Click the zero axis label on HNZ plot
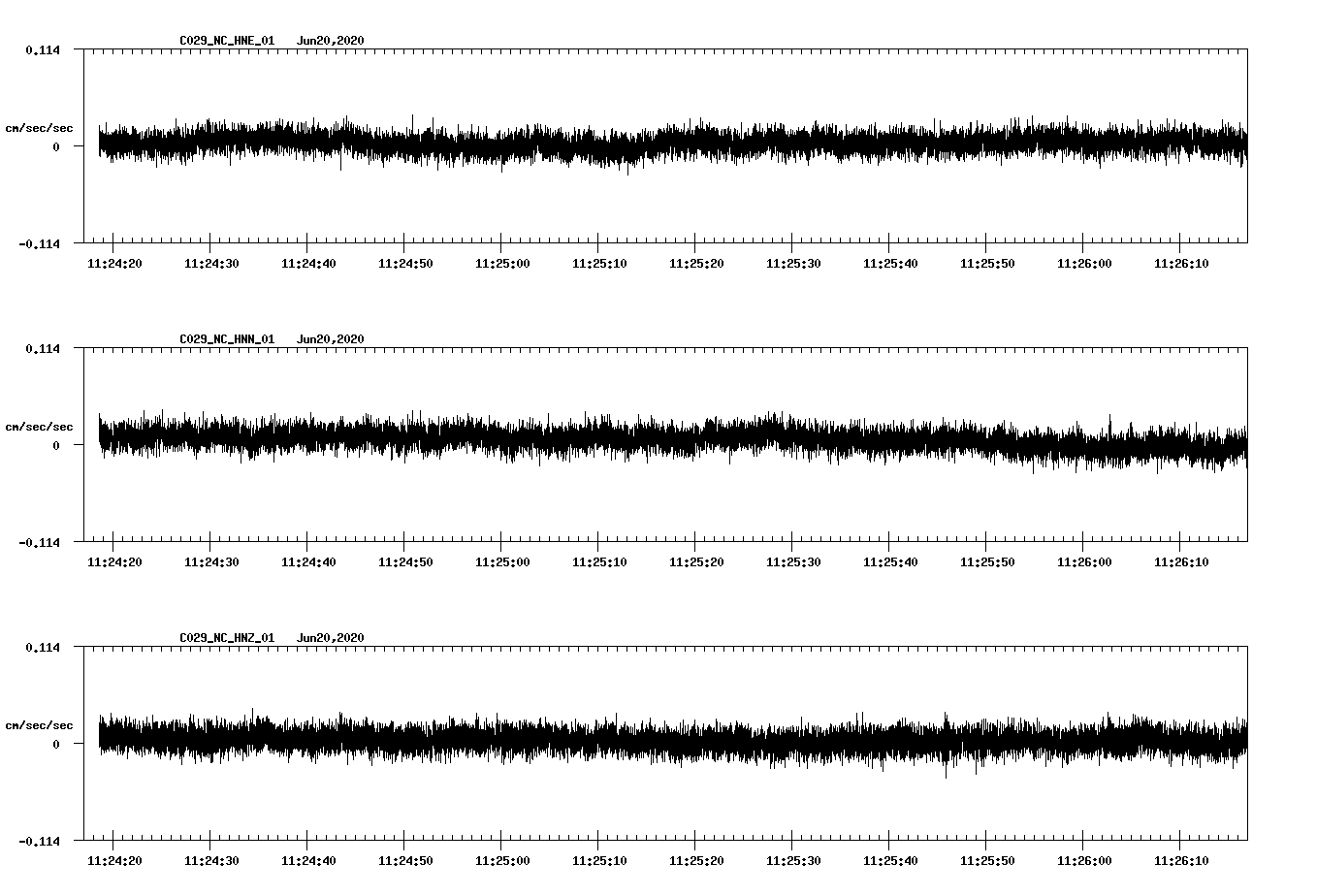 [56, 744]
